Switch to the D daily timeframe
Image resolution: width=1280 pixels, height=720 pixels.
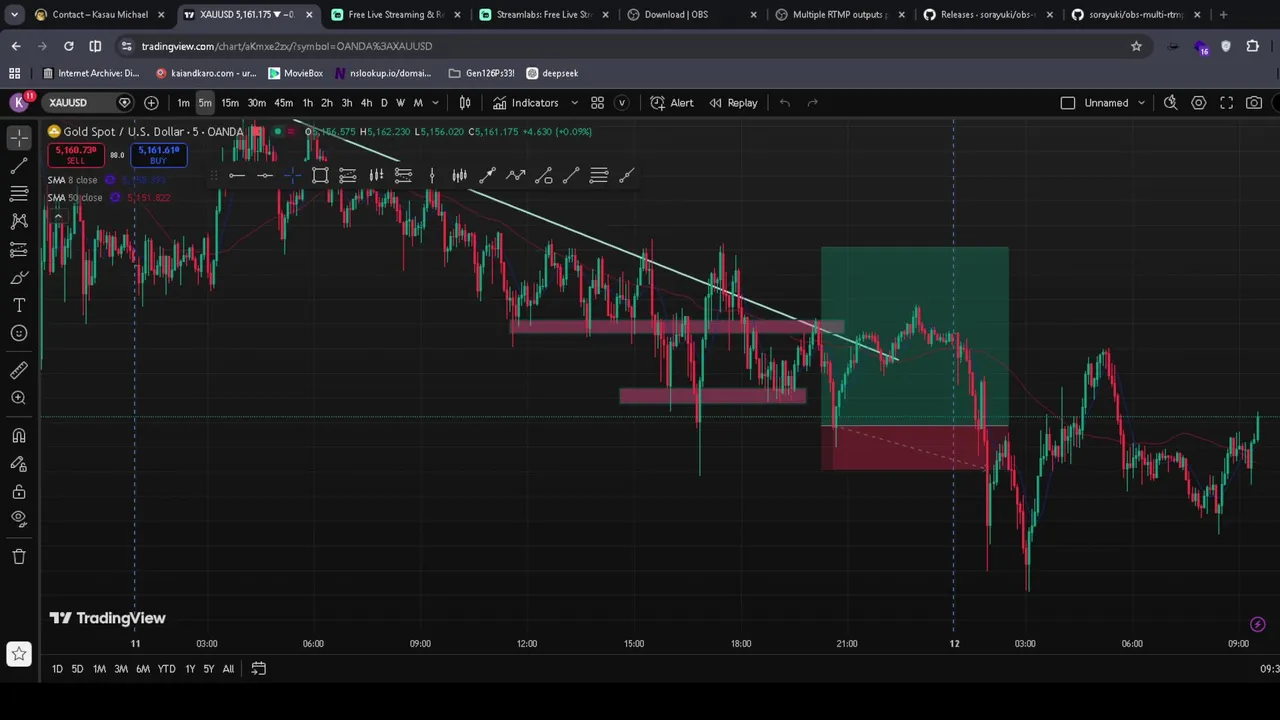click(384, 103)
